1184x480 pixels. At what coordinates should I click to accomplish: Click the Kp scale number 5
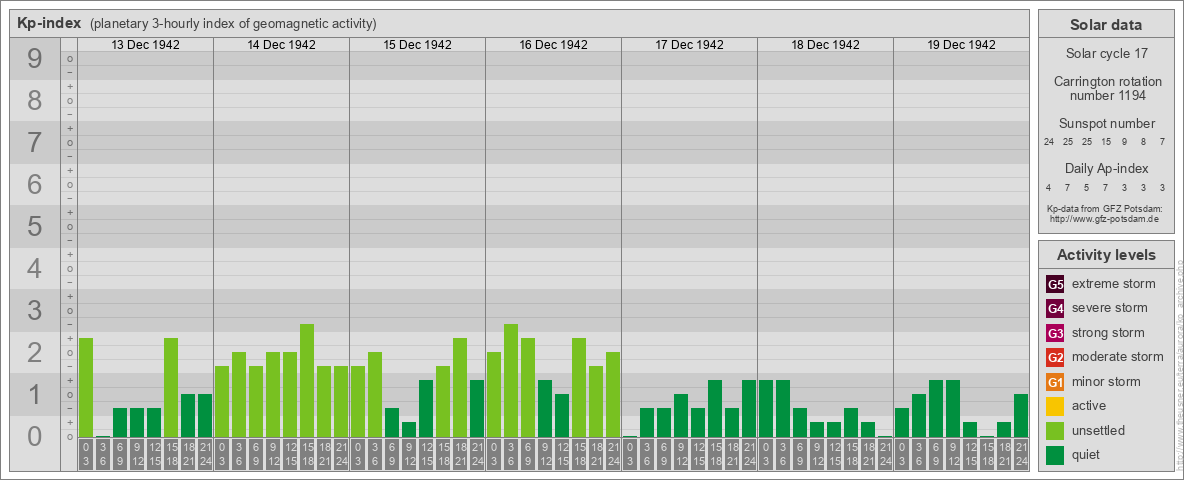35,226
